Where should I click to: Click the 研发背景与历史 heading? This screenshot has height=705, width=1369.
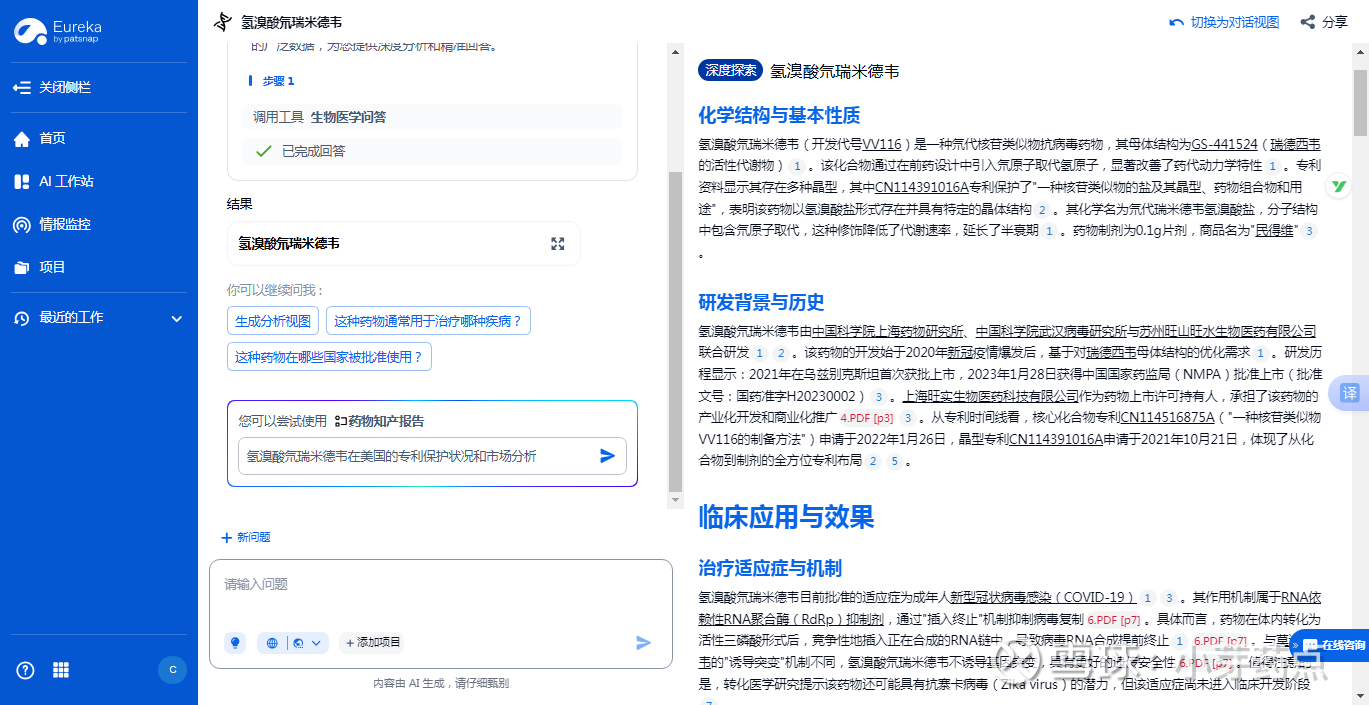(x=761, y=303)
